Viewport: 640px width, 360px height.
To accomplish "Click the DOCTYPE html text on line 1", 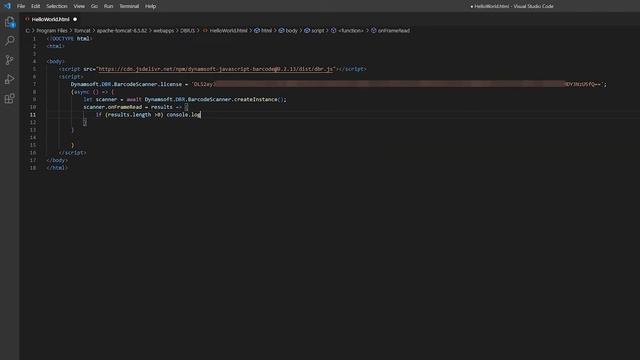I will click(x=69, y=38).
